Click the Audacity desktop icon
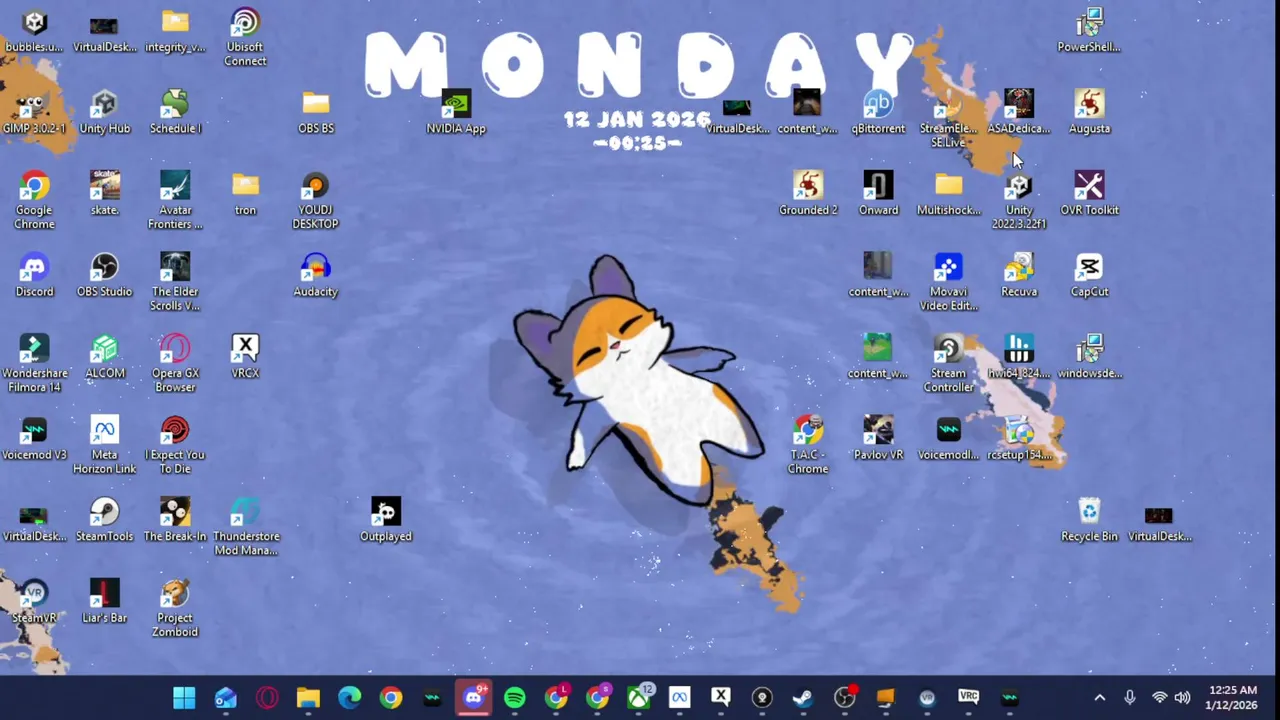 (x=316, y=275)
